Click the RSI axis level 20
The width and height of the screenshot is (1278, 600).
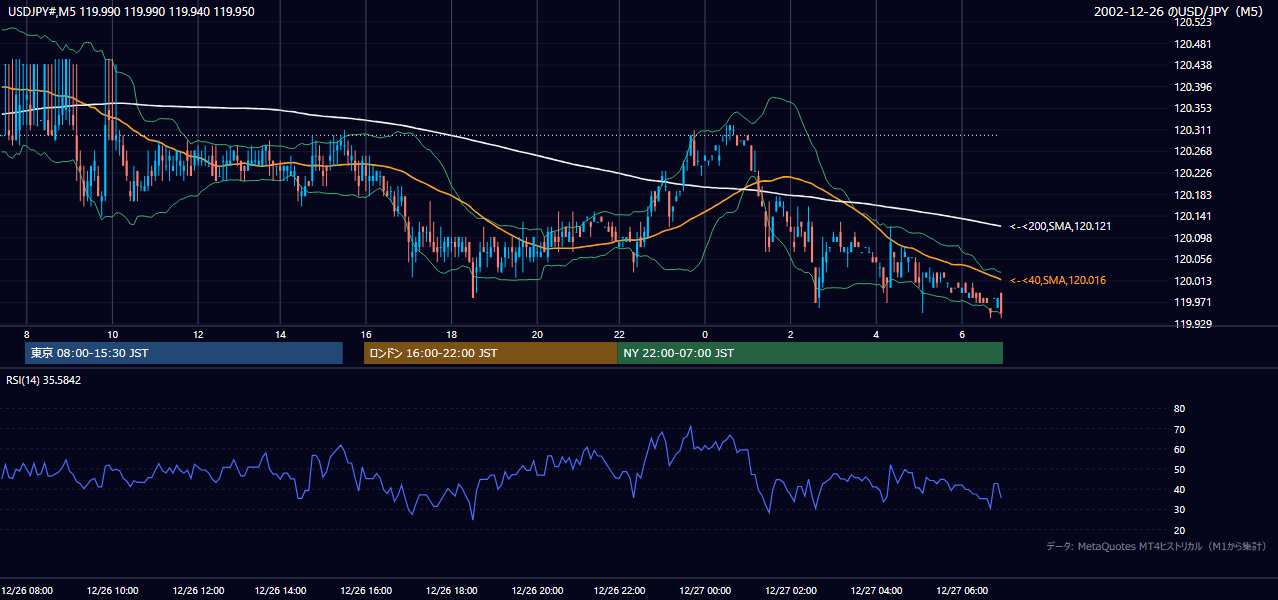click(x=1179, y=530)
